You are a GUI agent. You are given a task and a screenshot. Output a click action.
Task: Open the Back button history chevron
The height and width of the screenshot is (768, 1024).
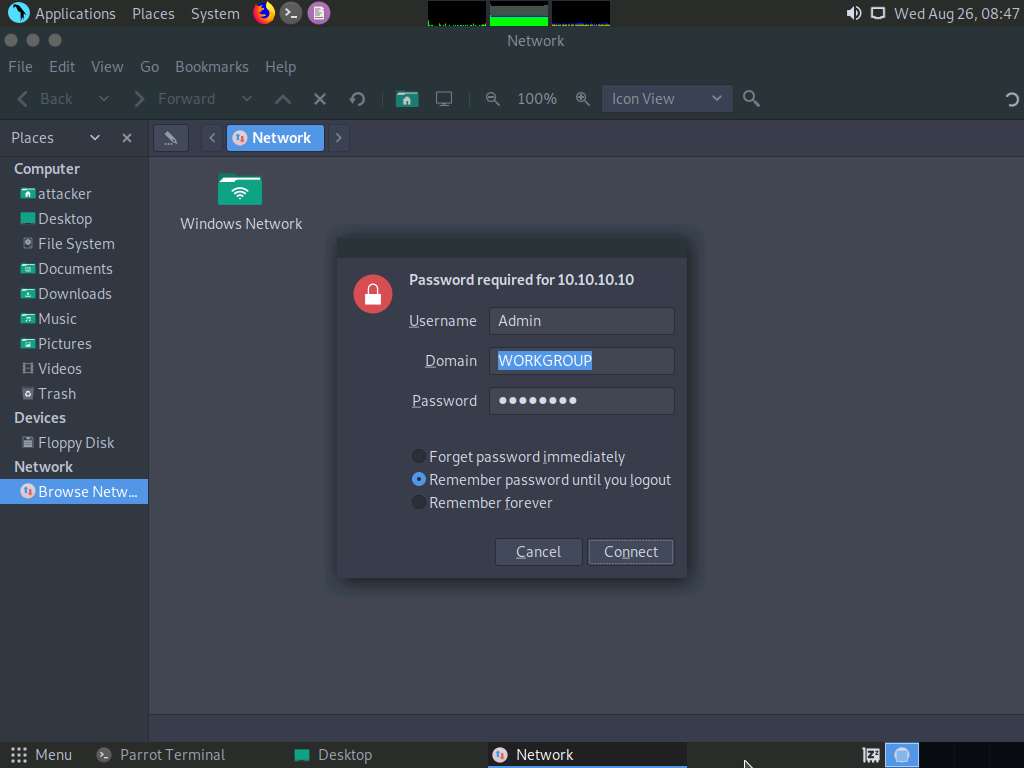click(103, 99)
